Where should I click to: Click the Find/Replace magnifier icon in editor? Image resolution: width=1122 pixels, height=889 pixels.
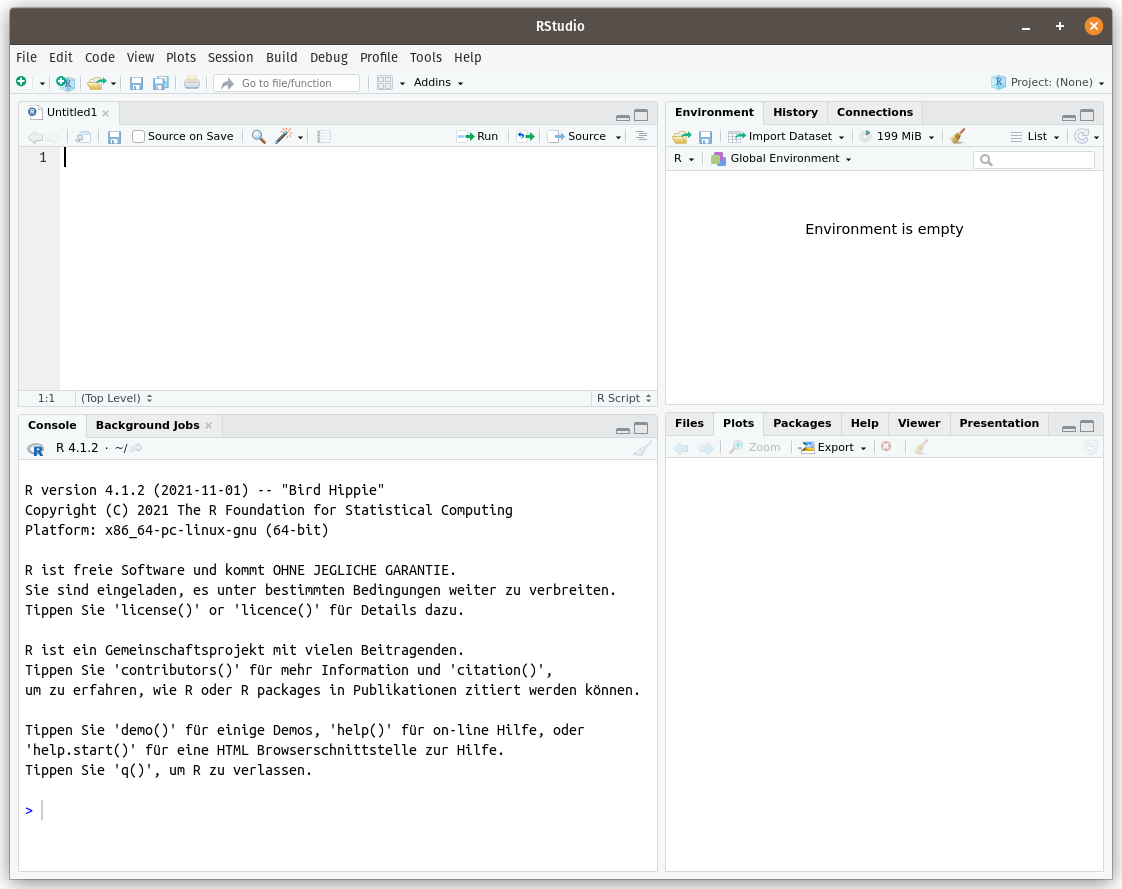coord(258,137)
